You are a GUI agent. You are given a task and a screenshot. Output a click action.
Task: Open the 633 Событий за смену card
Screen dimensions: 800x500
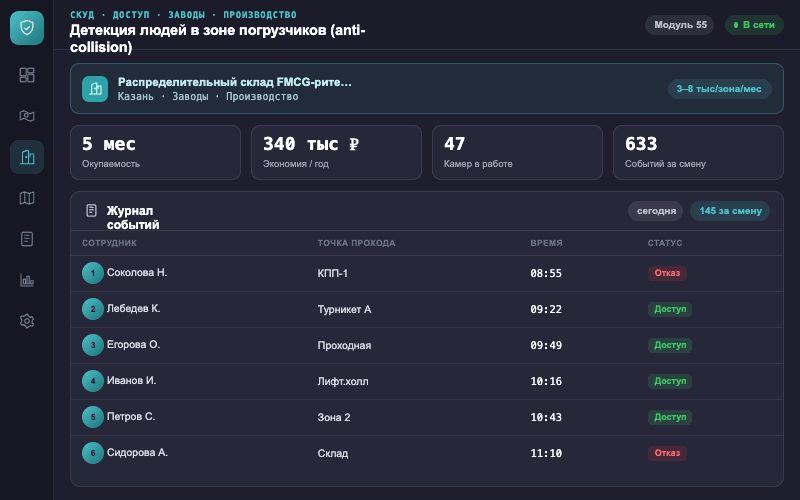pyautogui.click(x=698, y=153)
